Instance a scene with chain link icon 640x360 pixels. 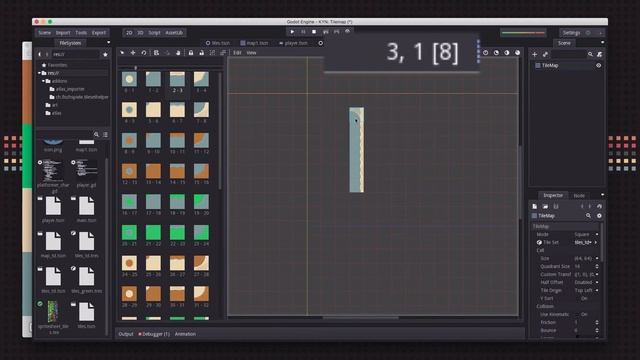(x=545, y=54)
